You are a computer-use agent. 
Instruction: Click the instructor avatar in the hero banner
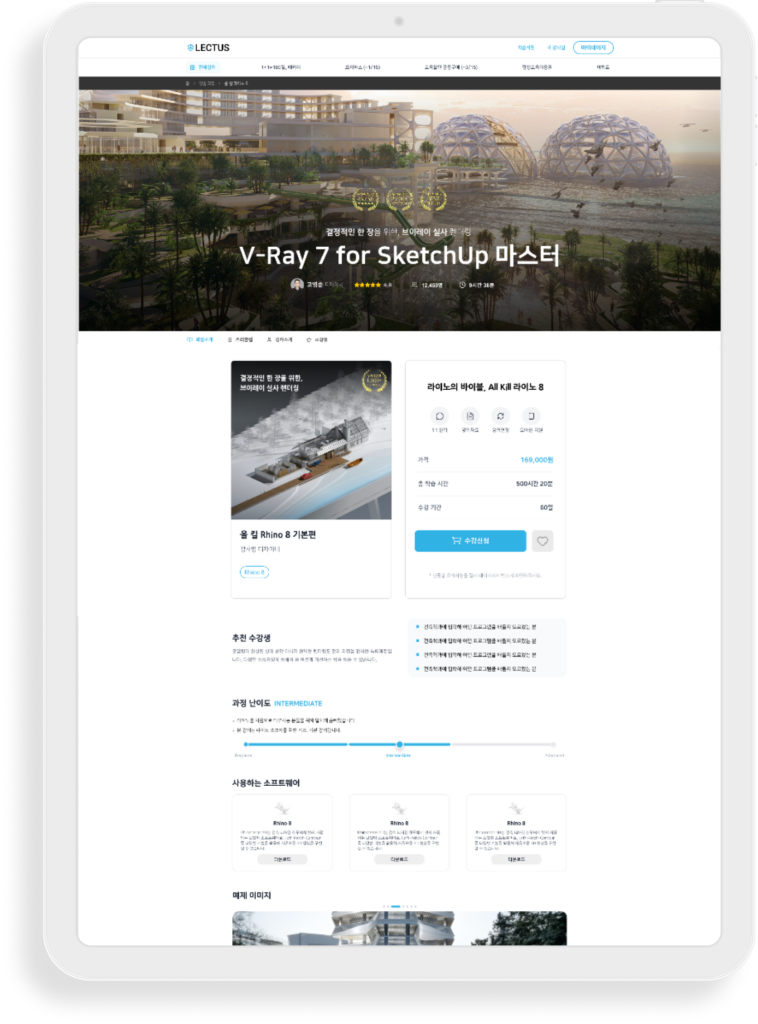(x=297, y=284)
